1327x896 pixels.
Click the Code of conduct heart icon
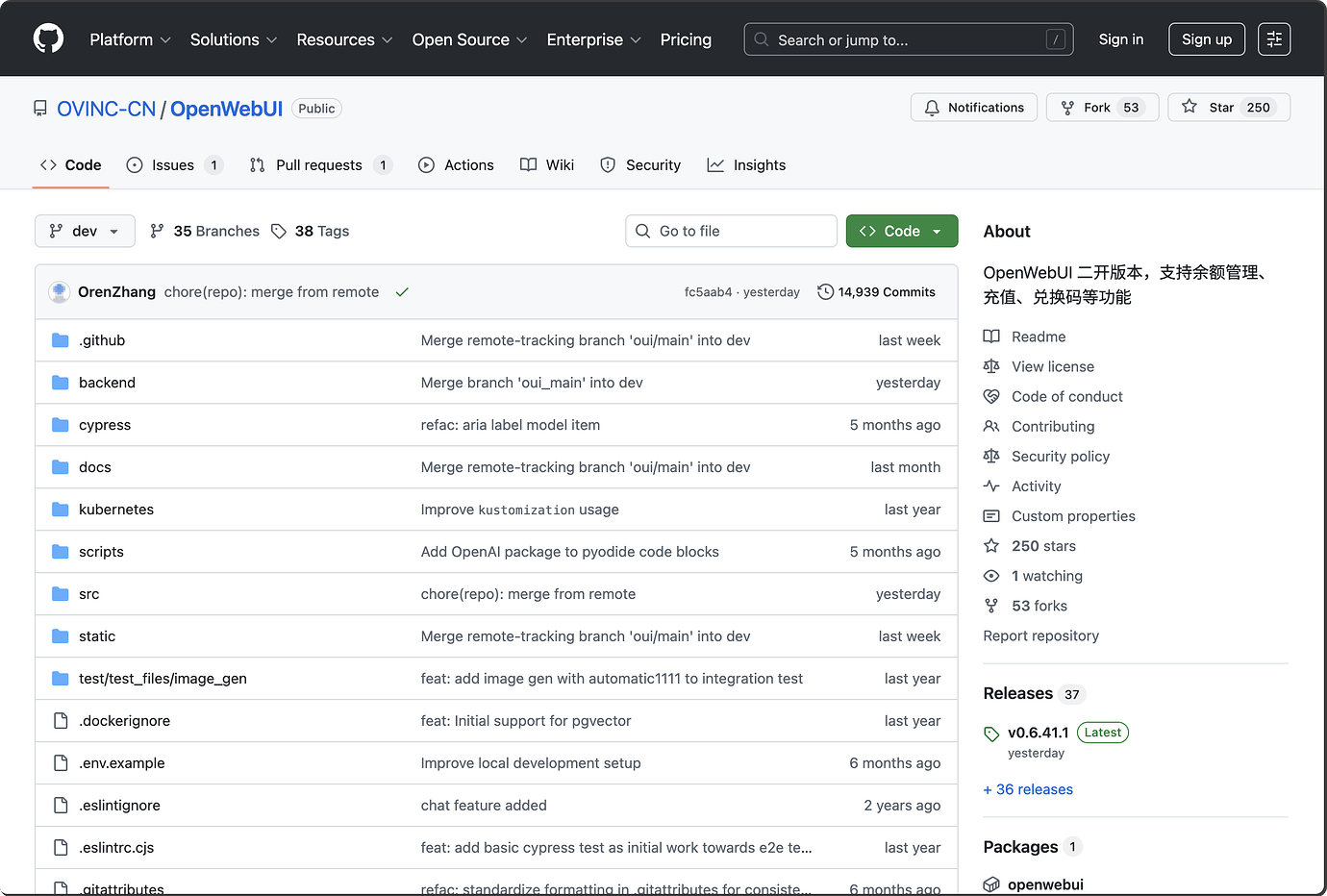pos(991,396)
